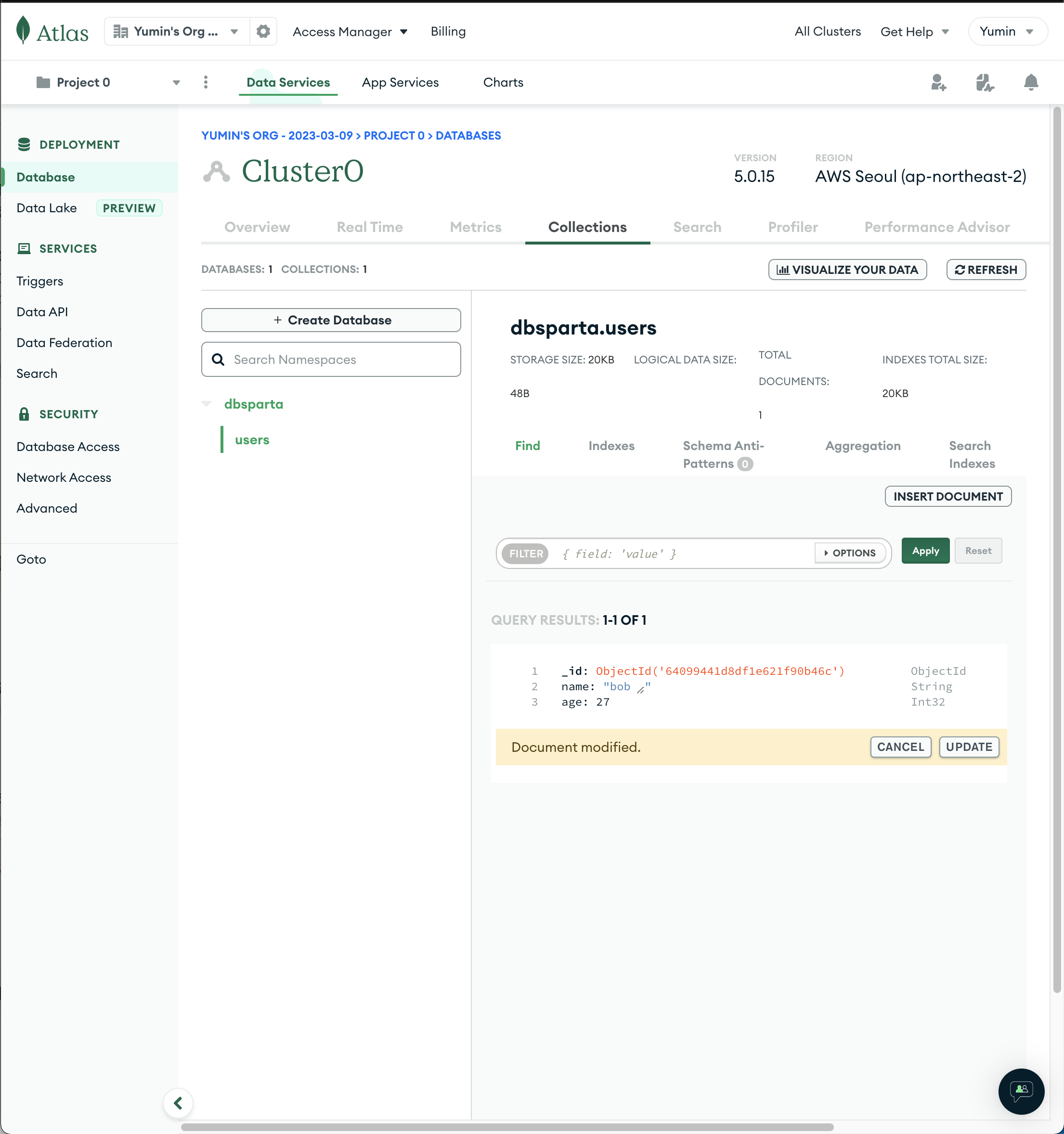Image resolution: width=1064 pixels, height=1134 pixels.
Task: Open the Search Indexes tab
Action: (972, 455)
